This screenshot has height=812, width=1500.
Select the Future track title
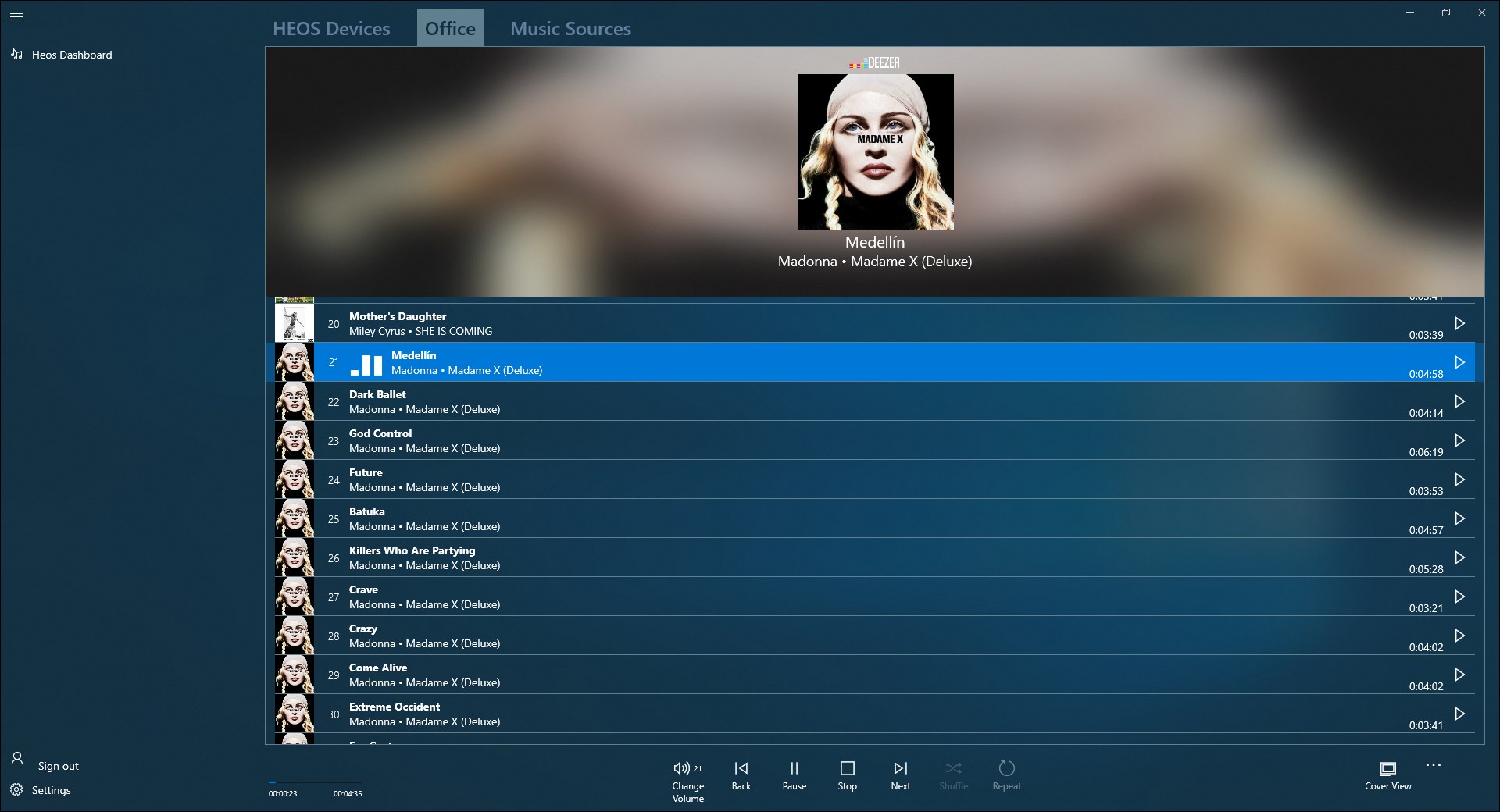click(366, 472)
